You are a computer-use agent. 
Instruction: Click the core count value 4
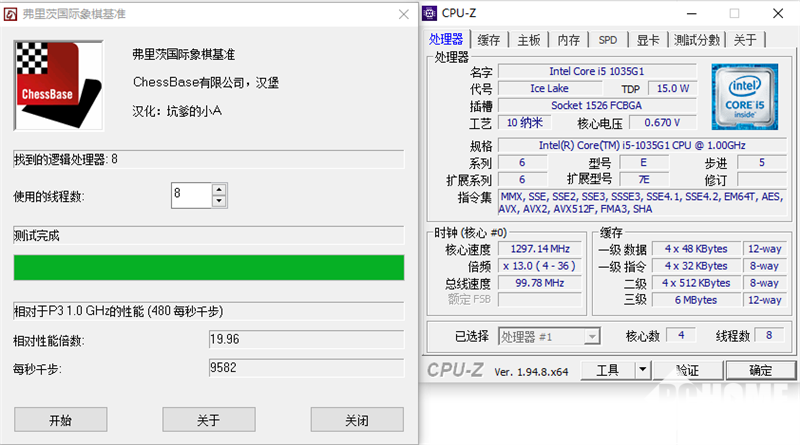coord(682,335)
